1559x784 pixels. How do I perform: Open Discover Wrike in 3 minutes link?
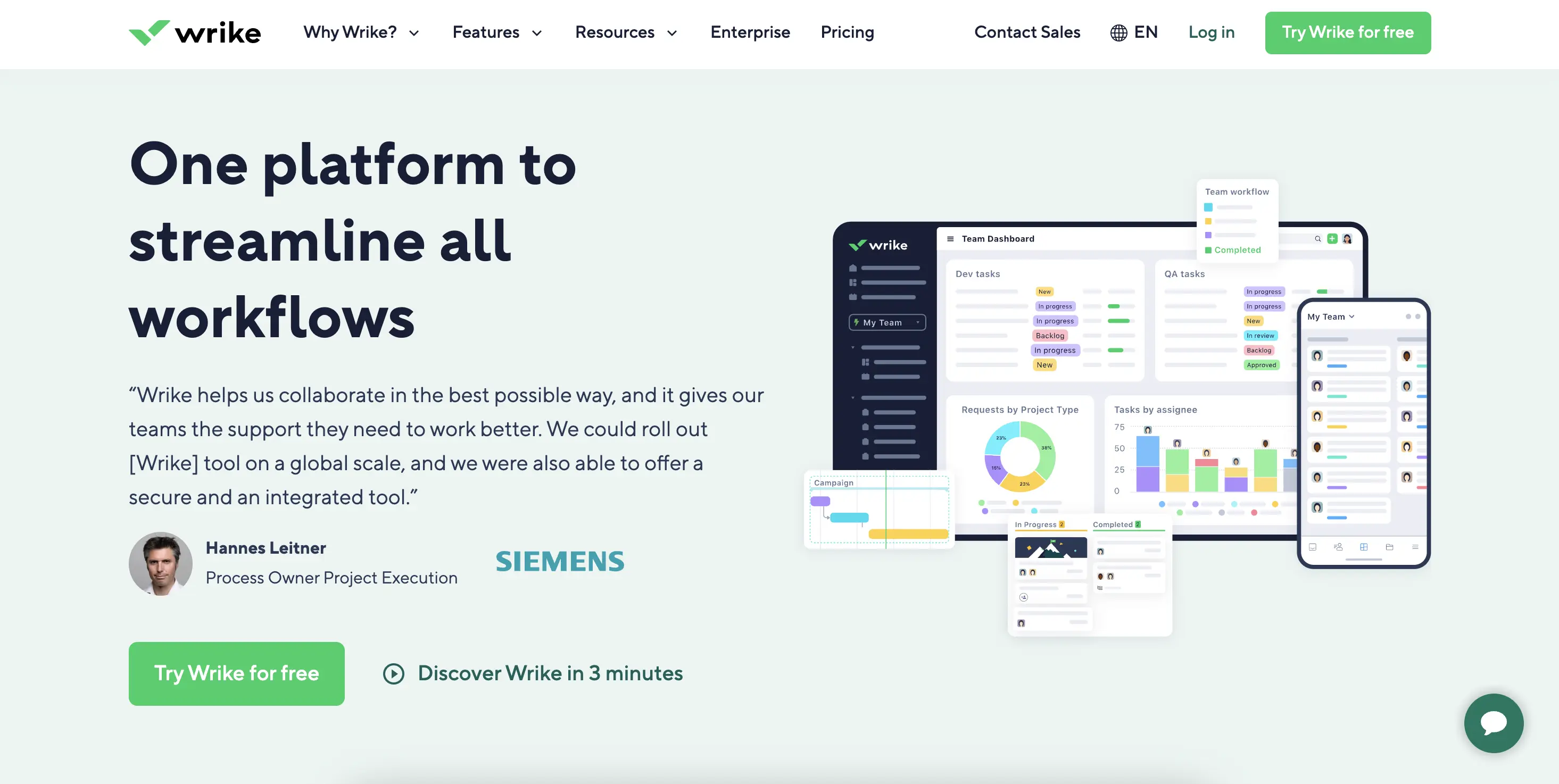(550, 673)
